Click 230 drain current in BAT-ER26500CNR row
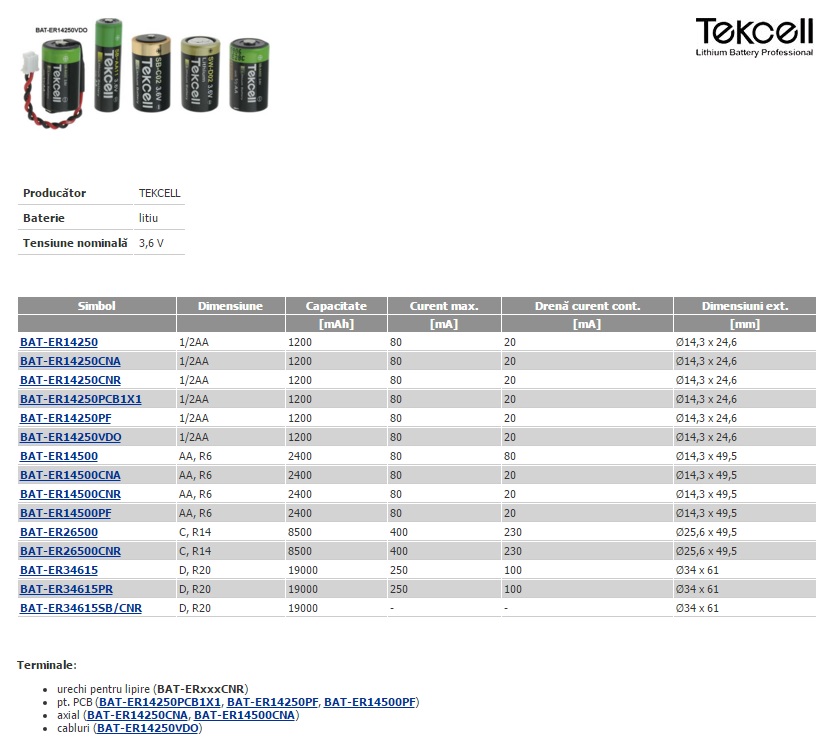This screenshot has width=827, height=740. click(513, 551)
